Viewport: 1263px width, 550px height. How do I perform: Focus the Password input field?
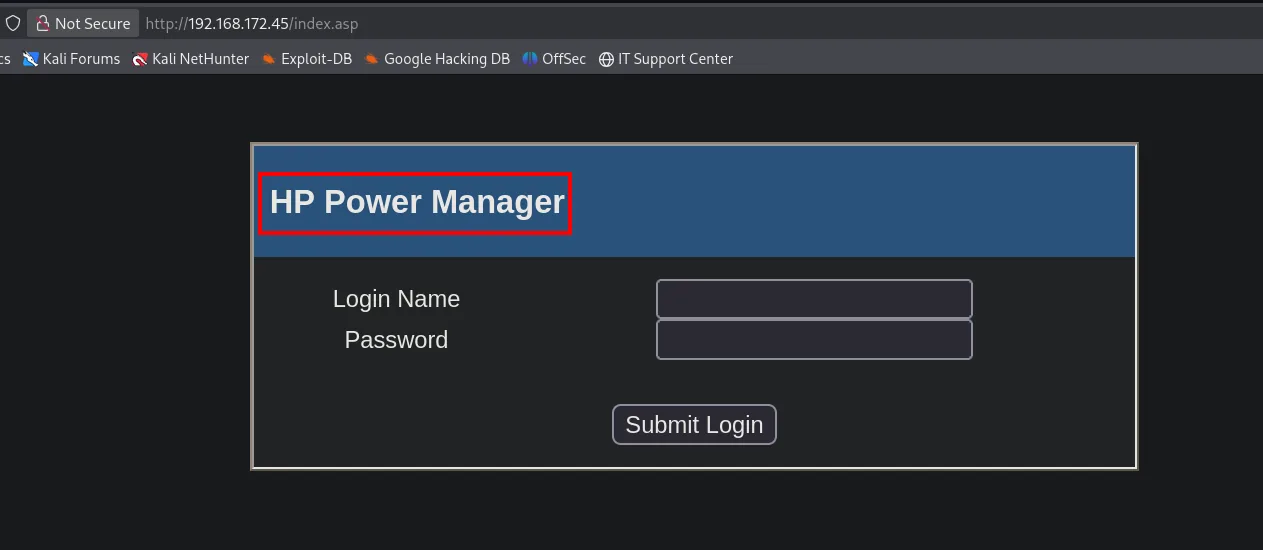814,340
